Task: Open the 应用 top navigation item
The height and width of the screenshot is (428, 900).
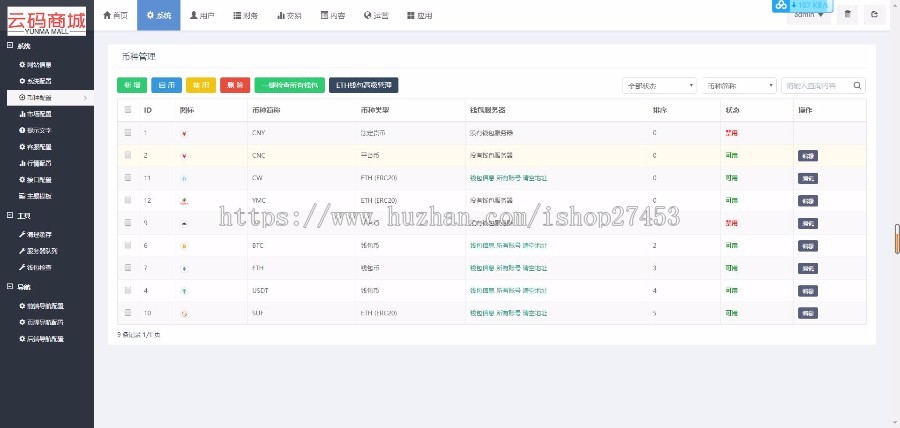Action: (x=420, y=15)
